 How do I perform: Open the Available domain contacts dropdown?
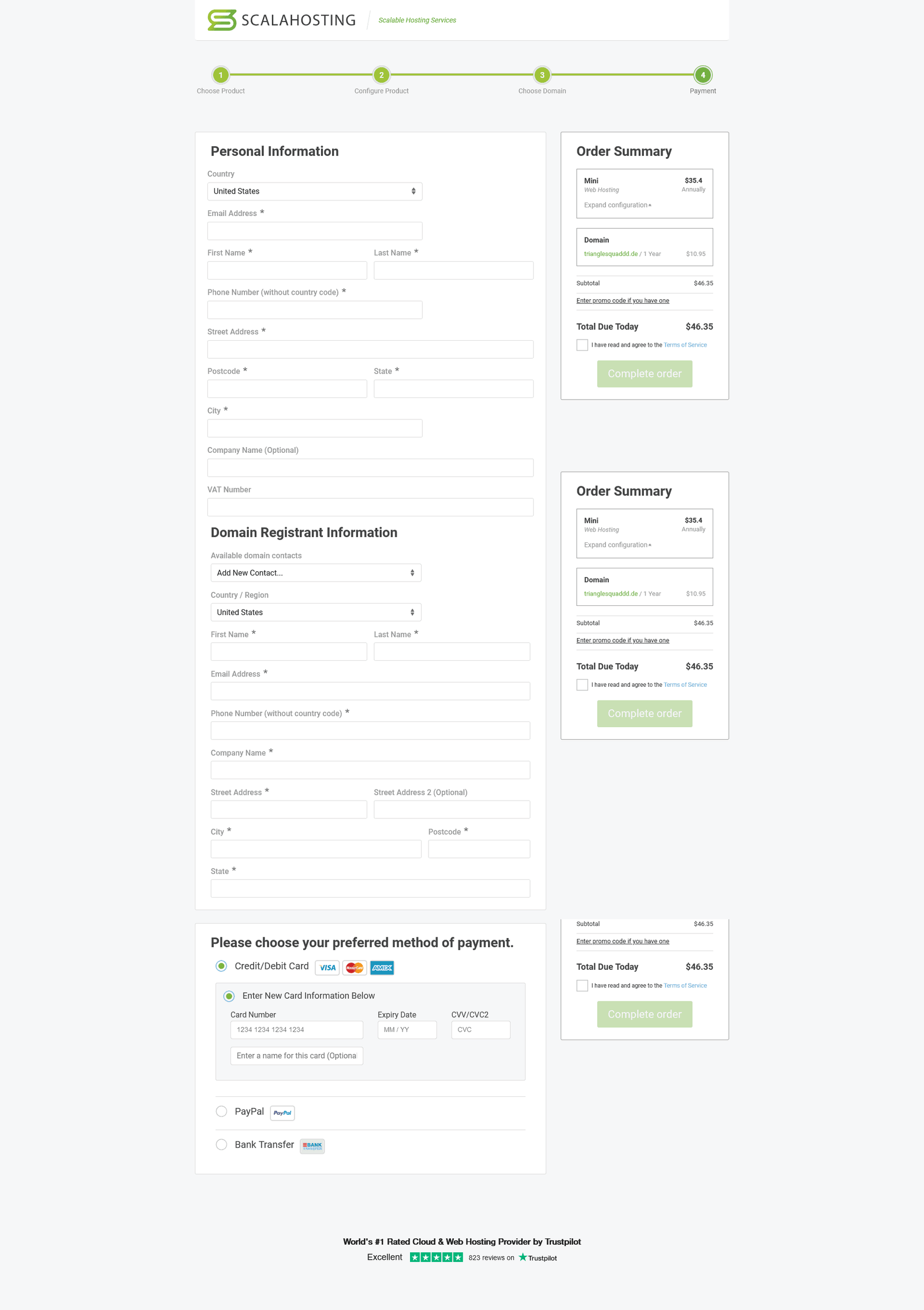coord(316,572)
